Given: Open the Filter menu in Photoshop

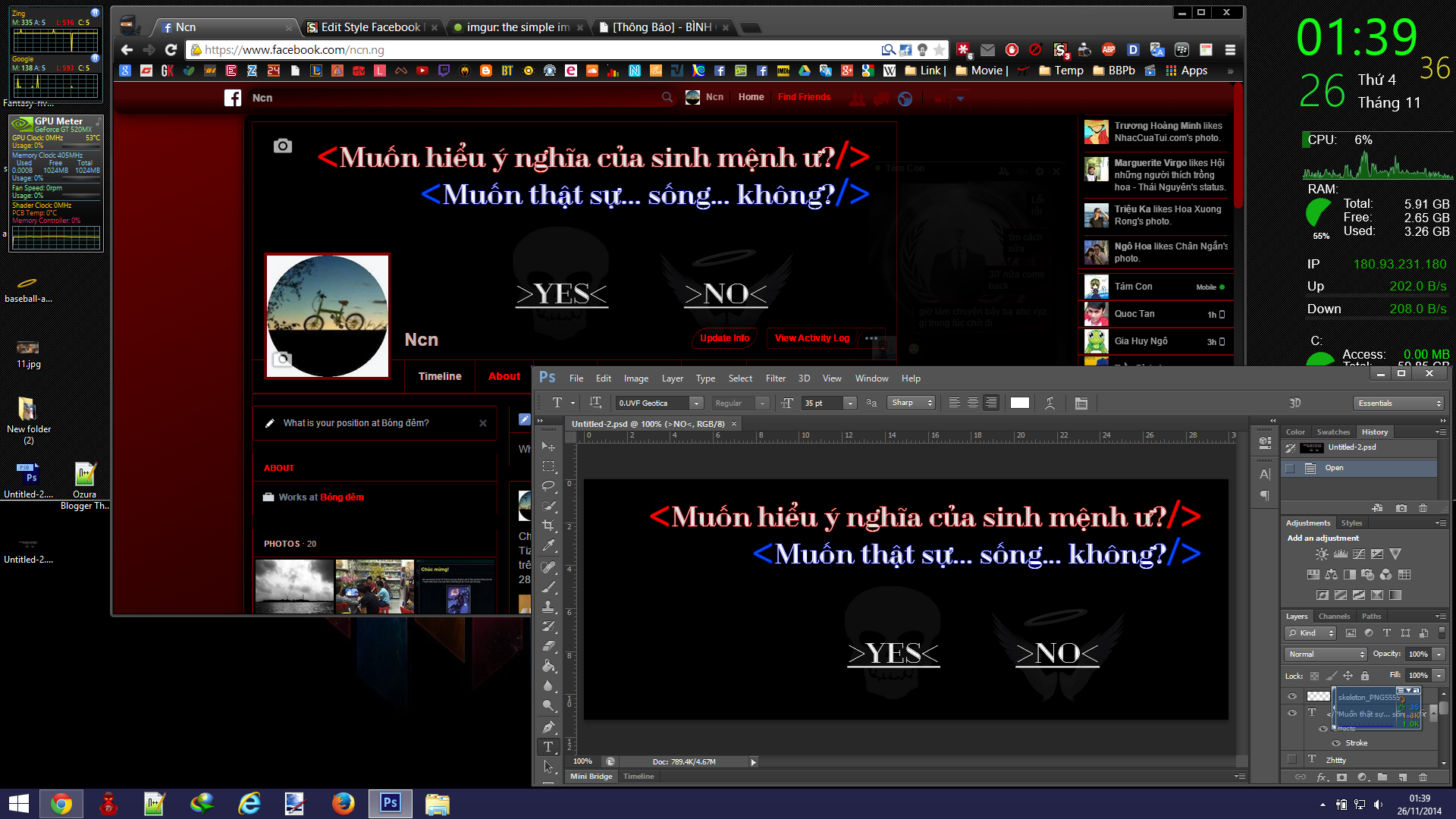Looking at the screenshot, I should coord(775,378).
